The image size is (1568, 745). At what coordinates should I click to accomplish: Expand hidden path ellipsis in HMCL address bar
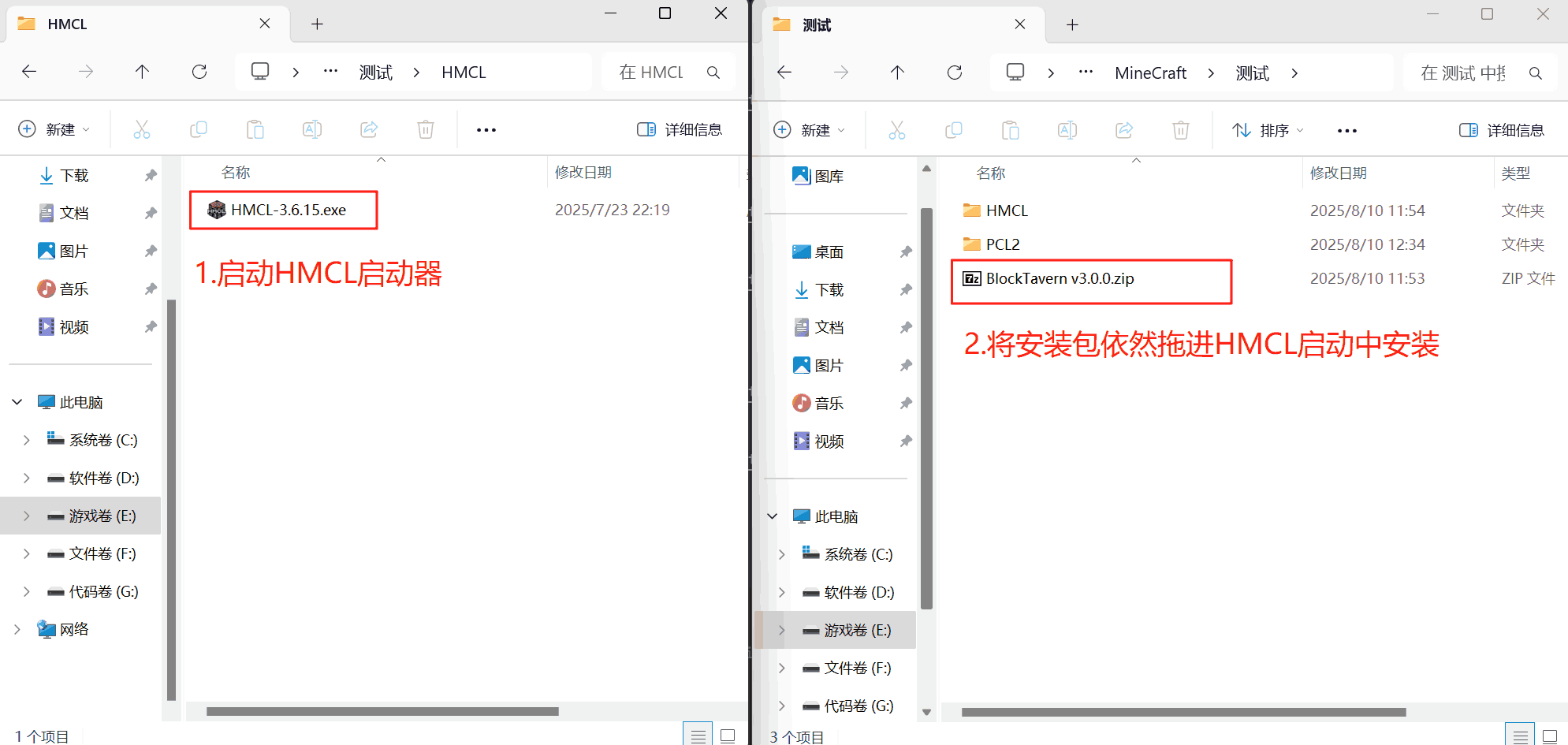point(331,72)
